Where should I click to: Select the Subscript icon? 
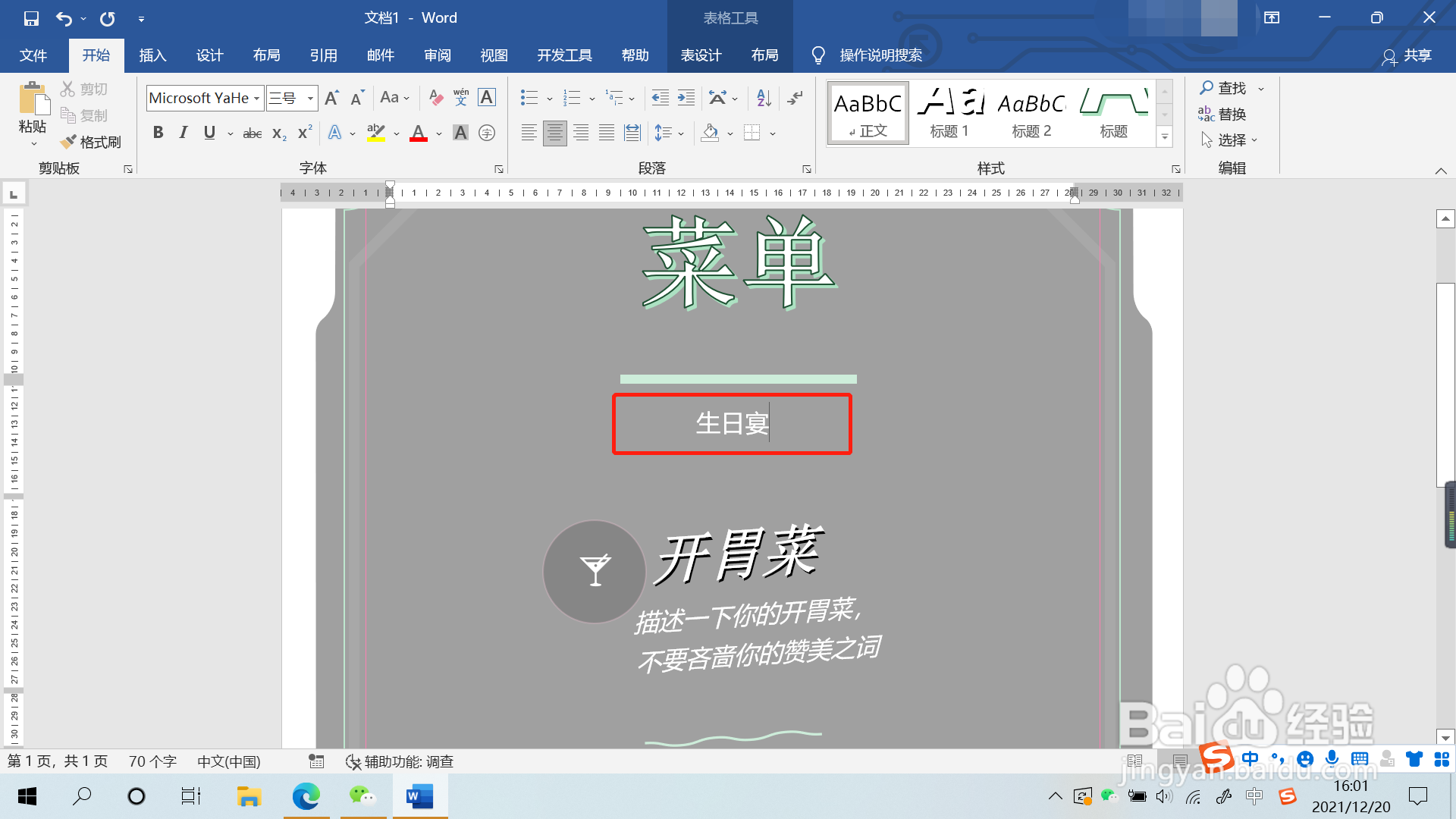278,133
